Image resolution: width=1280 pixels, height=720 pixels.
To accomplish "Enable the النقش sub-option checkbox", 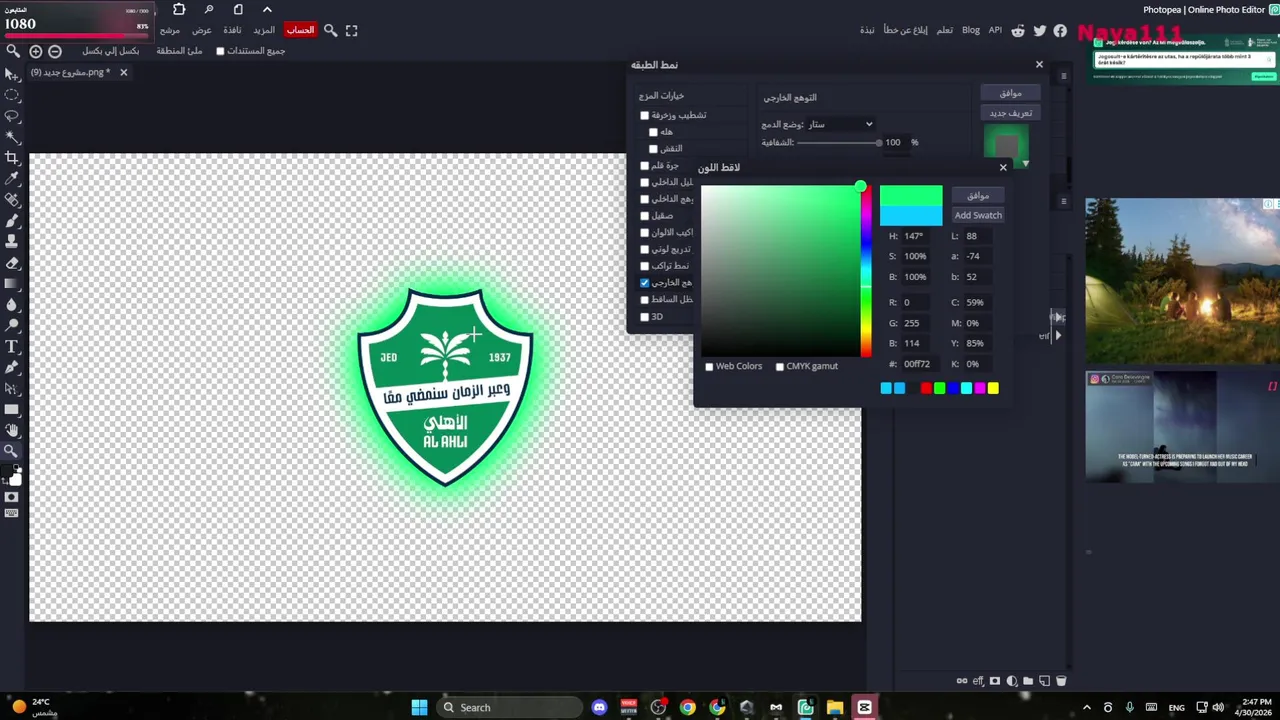I will click(x=654, y=149).
